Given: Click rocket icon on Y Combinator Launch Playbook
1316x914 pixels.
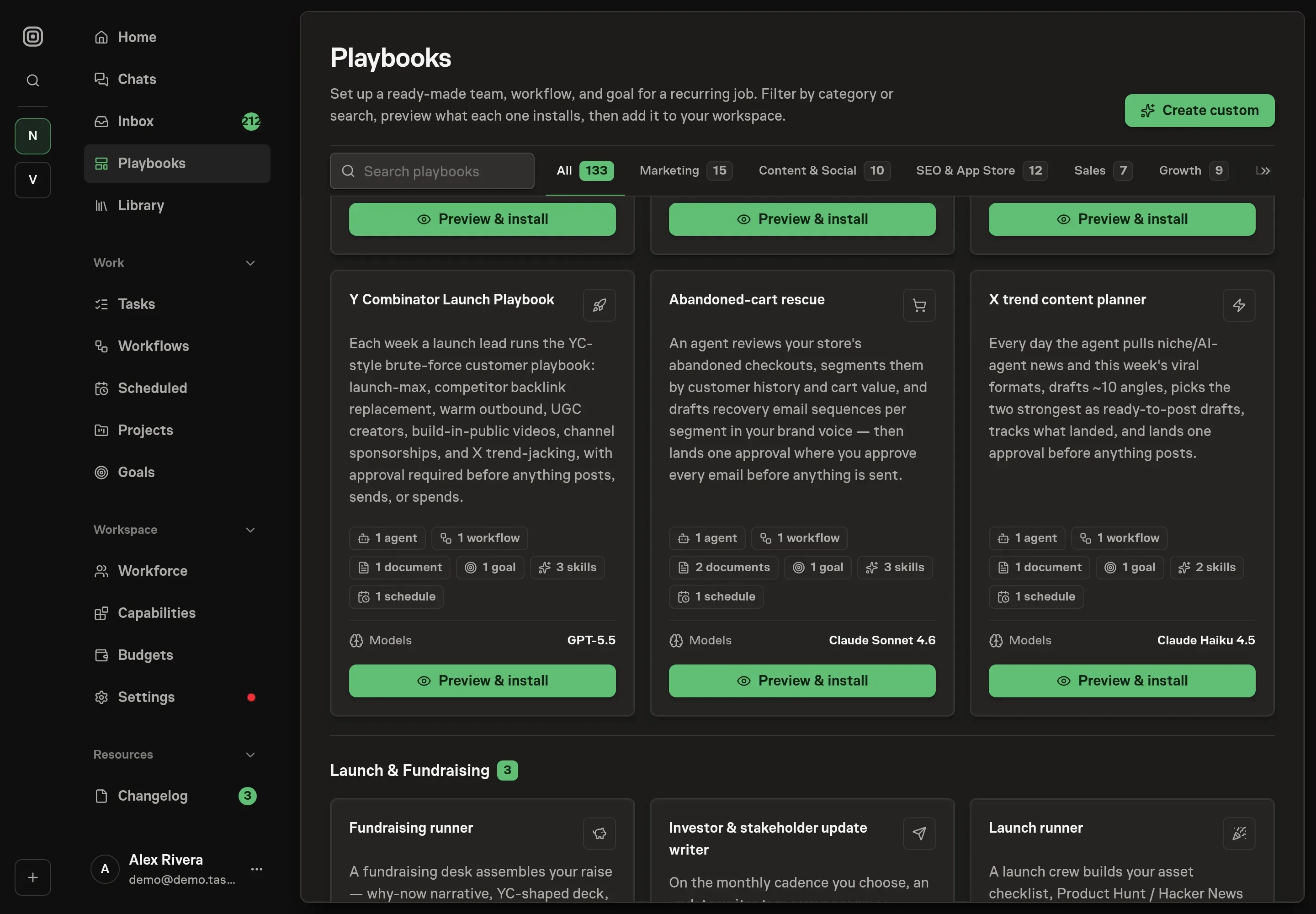Looking at the screenshot, I should point(599,305).
